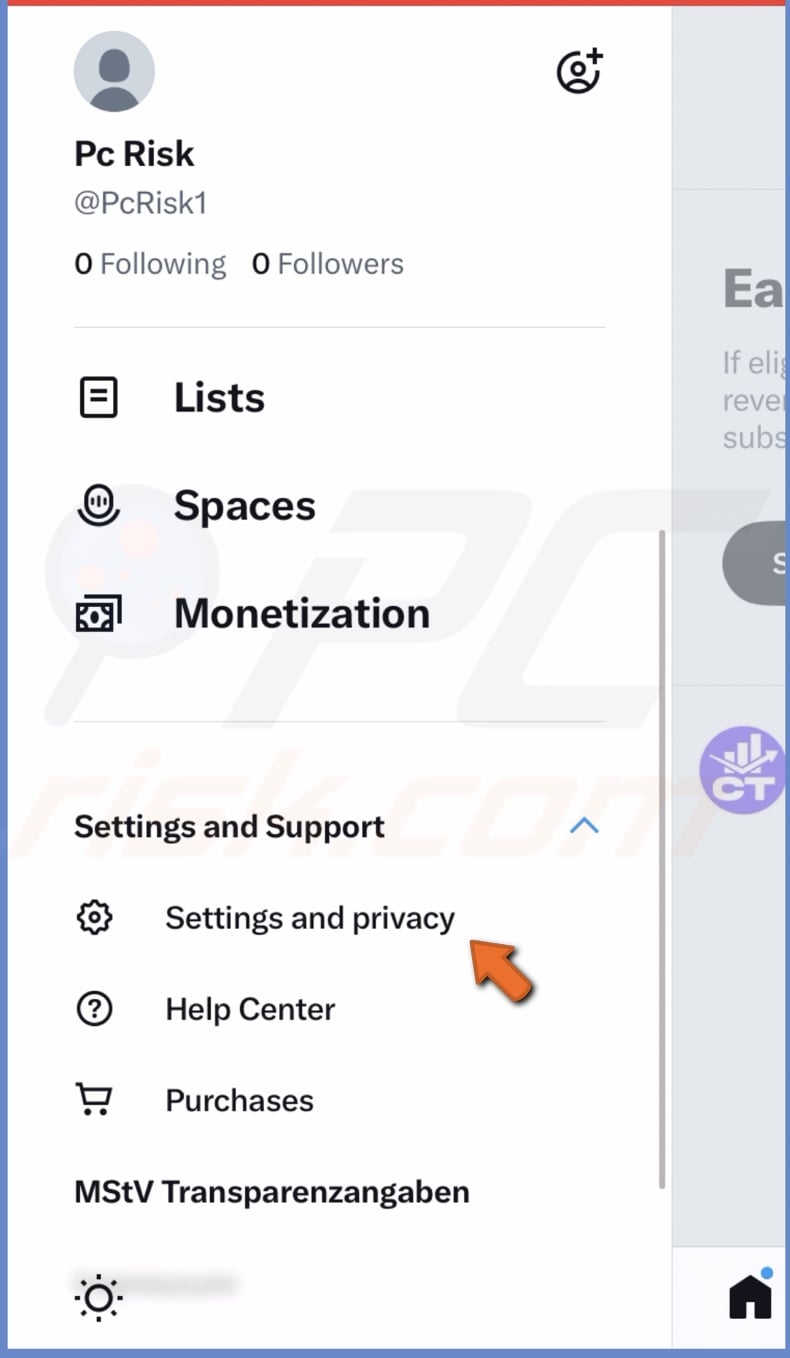View the 0 Followers list

pyautogui.click(x=327, y=263)
